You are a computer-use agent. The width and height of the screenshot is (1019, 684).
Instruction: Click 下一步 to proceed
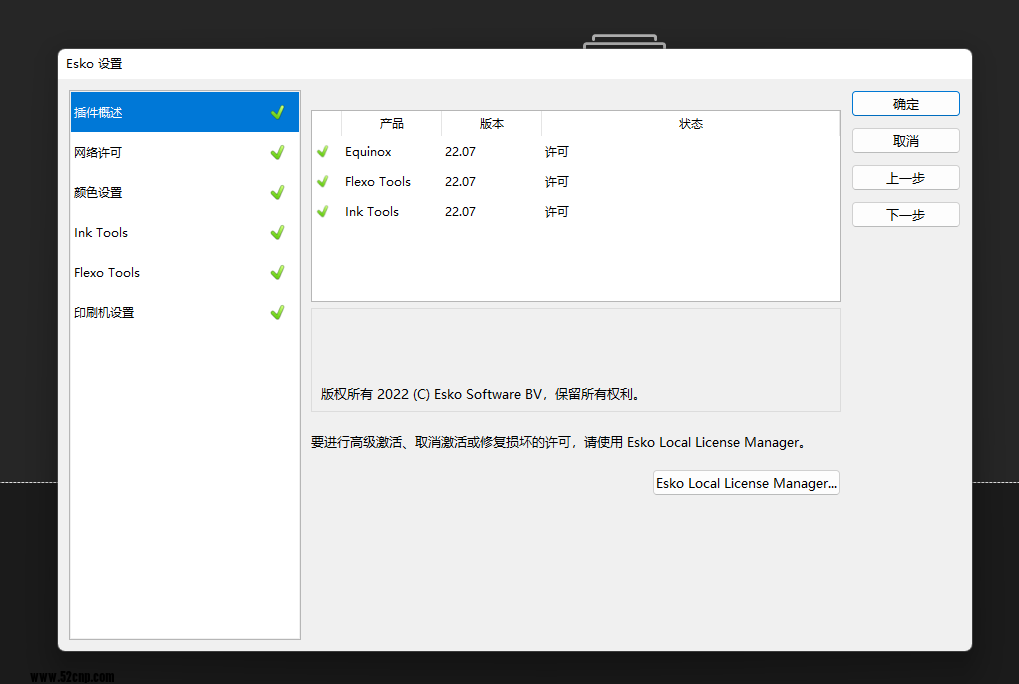point(905,214)
